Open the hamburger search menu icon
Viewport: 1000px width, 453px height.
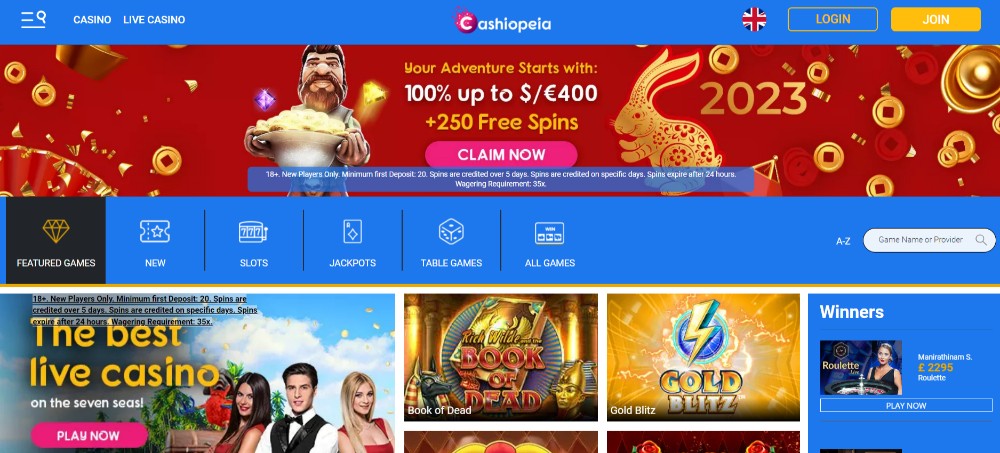(x=33, y=19)
